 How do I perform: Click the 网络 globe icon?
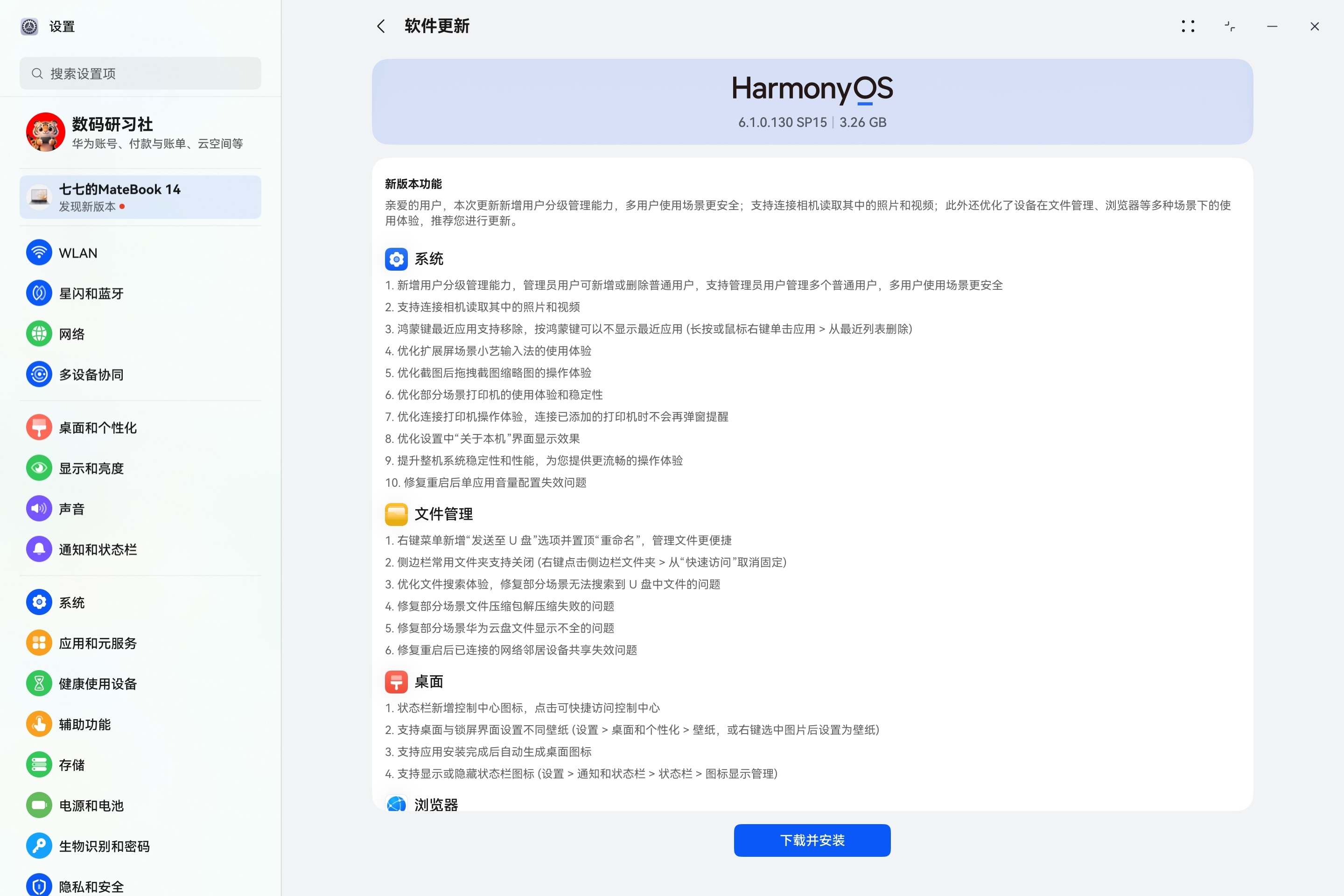point(39,334)
